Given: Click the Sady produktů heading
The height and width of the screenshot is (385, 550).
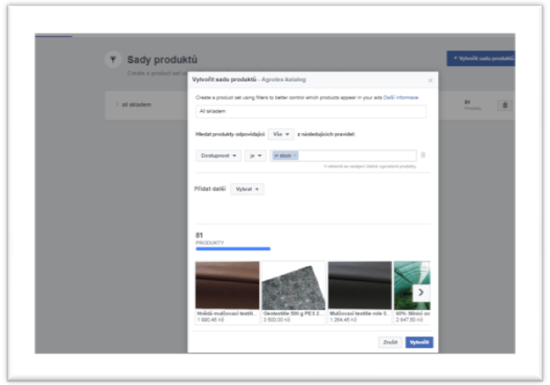Looking at the screenshot, I should pos(162,60).
